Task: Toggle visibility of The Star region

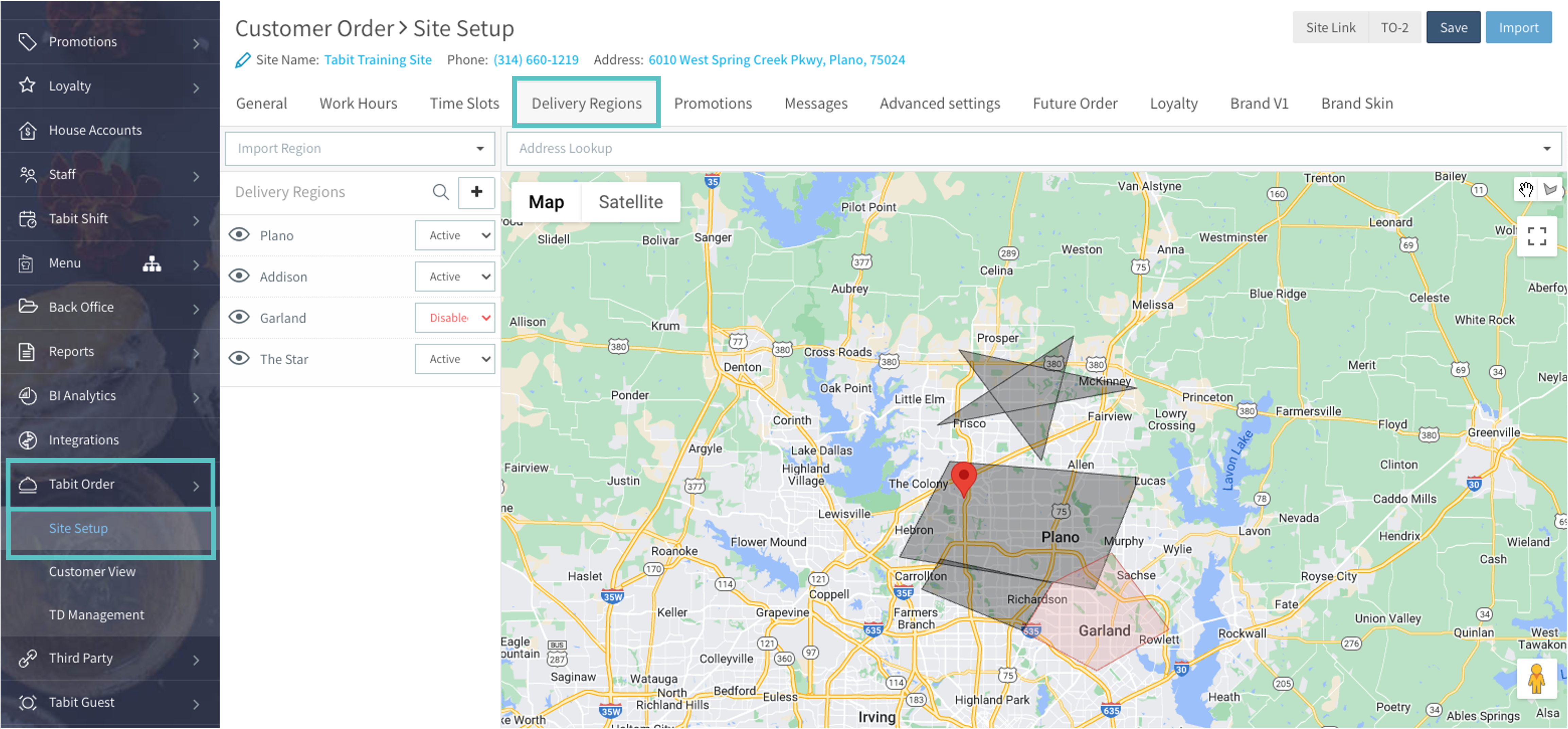Action: 239,359
